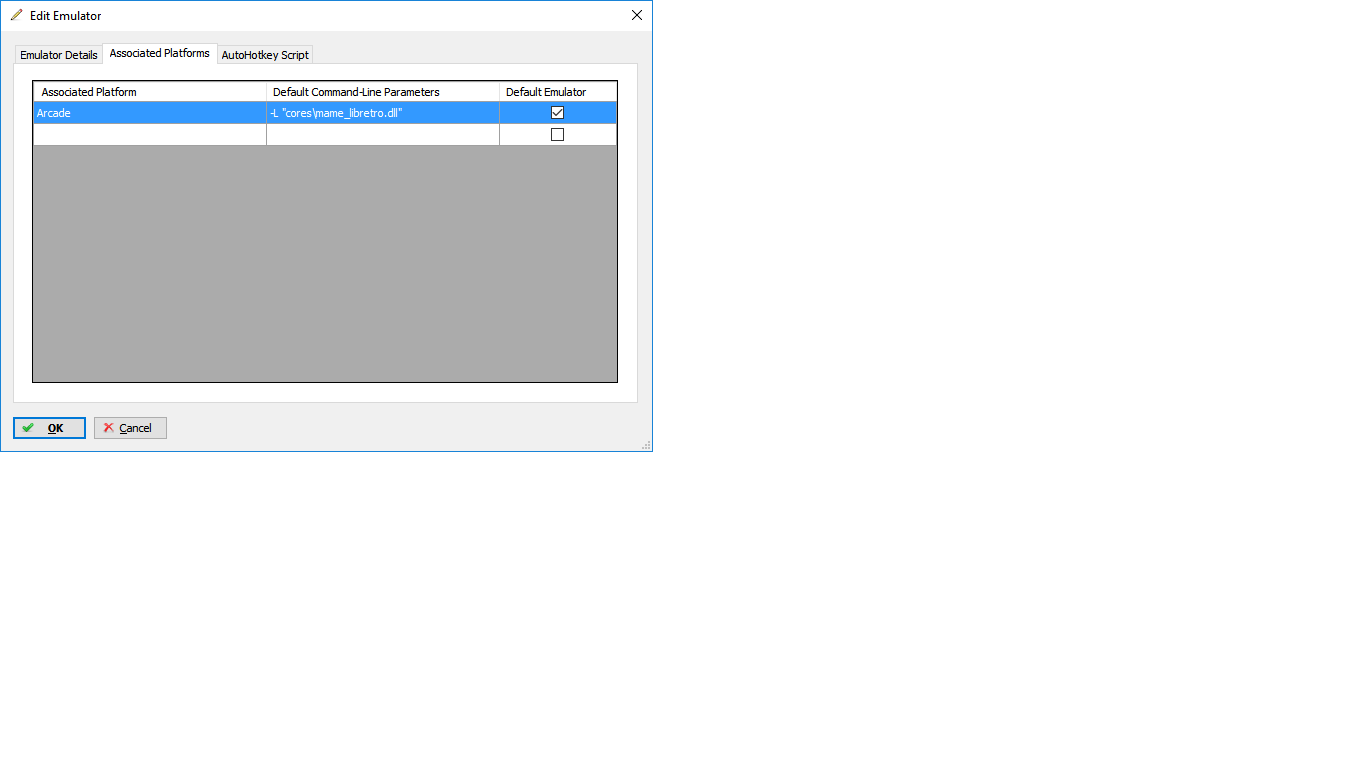1360x768 pixels.
Task: Click the pencil icon in title bar
Action: click(x=16, y=15)
